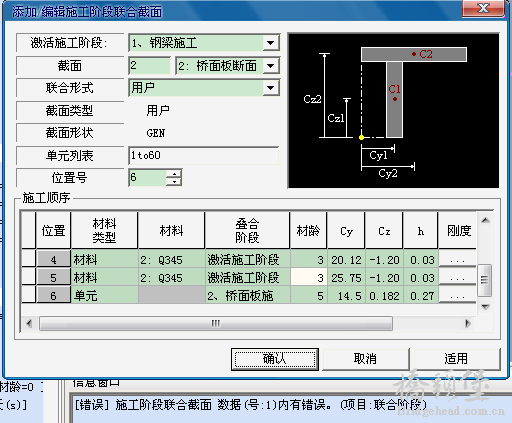Click 叠合阶段 cell 2、桥面板施 in row 6
The width and height of the screenshot is (512, 423).
click(248, 295)
